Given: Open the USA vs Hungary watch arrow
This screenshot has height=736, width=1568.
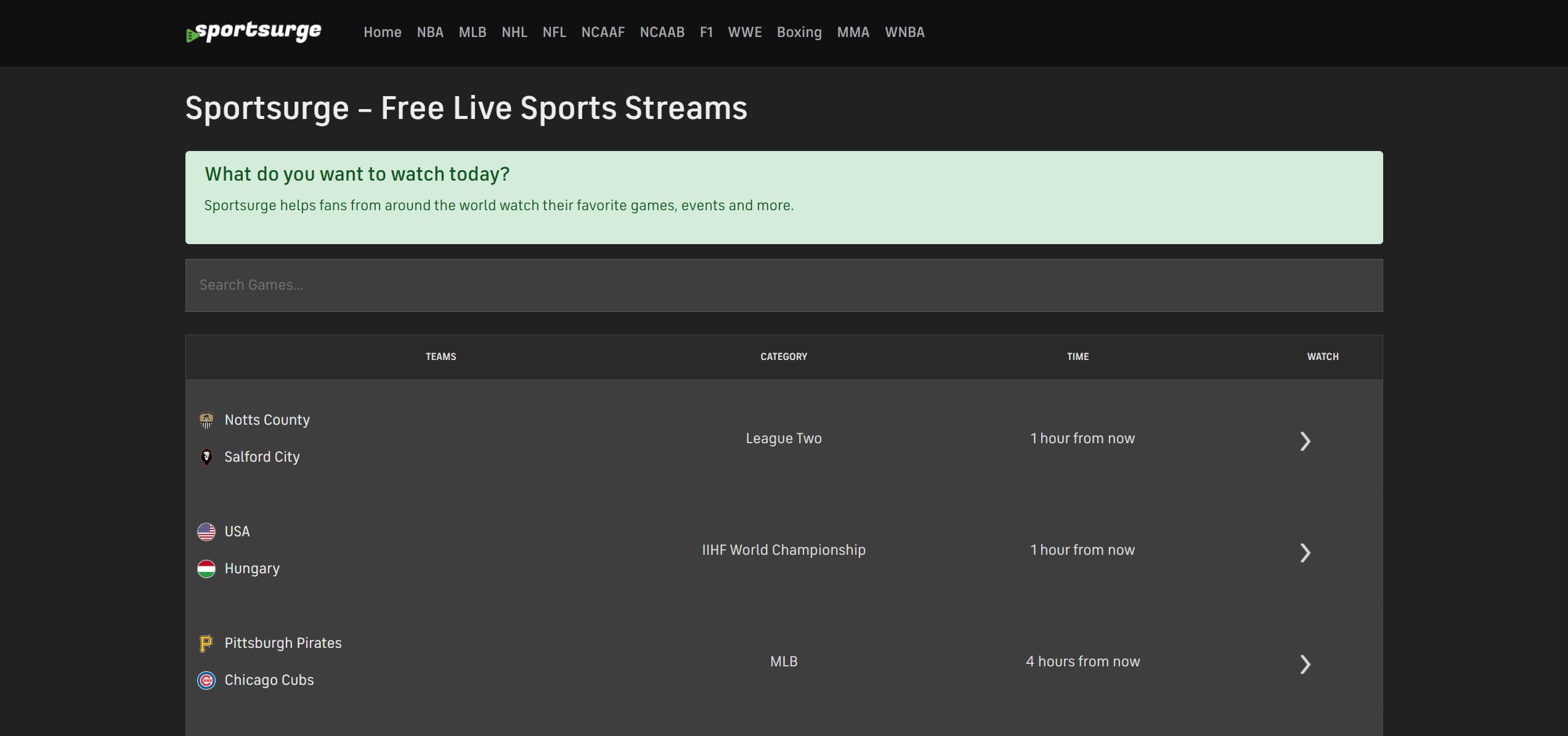Looking at the screenshot, I should click(1305, 552).
